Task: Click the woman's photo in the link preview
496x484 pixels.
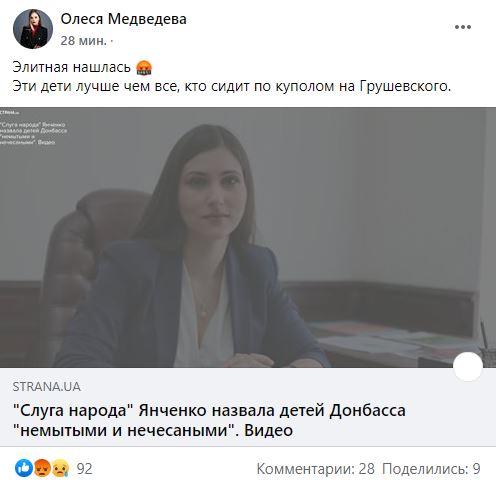Action: point(248,237)
